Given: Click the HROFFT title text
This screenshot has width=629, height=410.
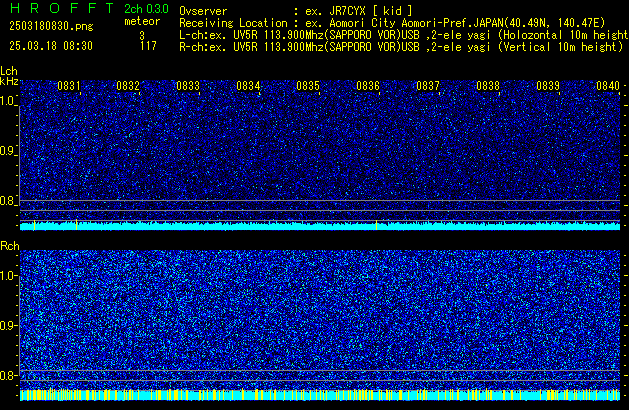Looking at the screenshot, I should tap(62, 8).
